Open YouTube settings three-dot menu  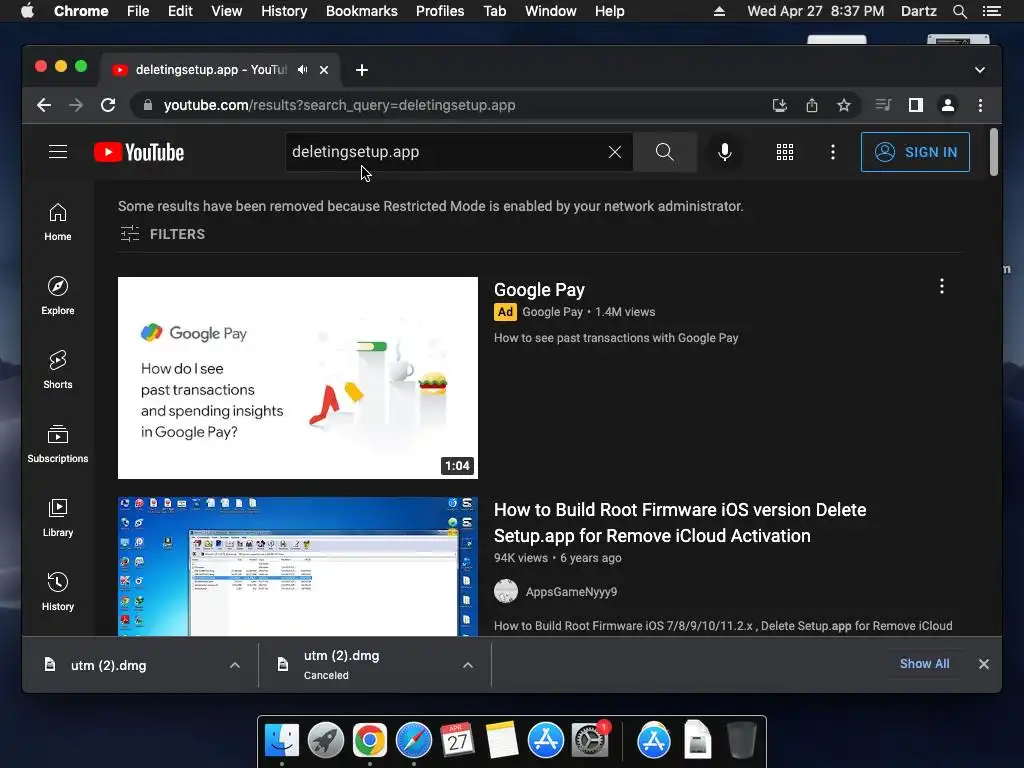[x=832, y=152]
